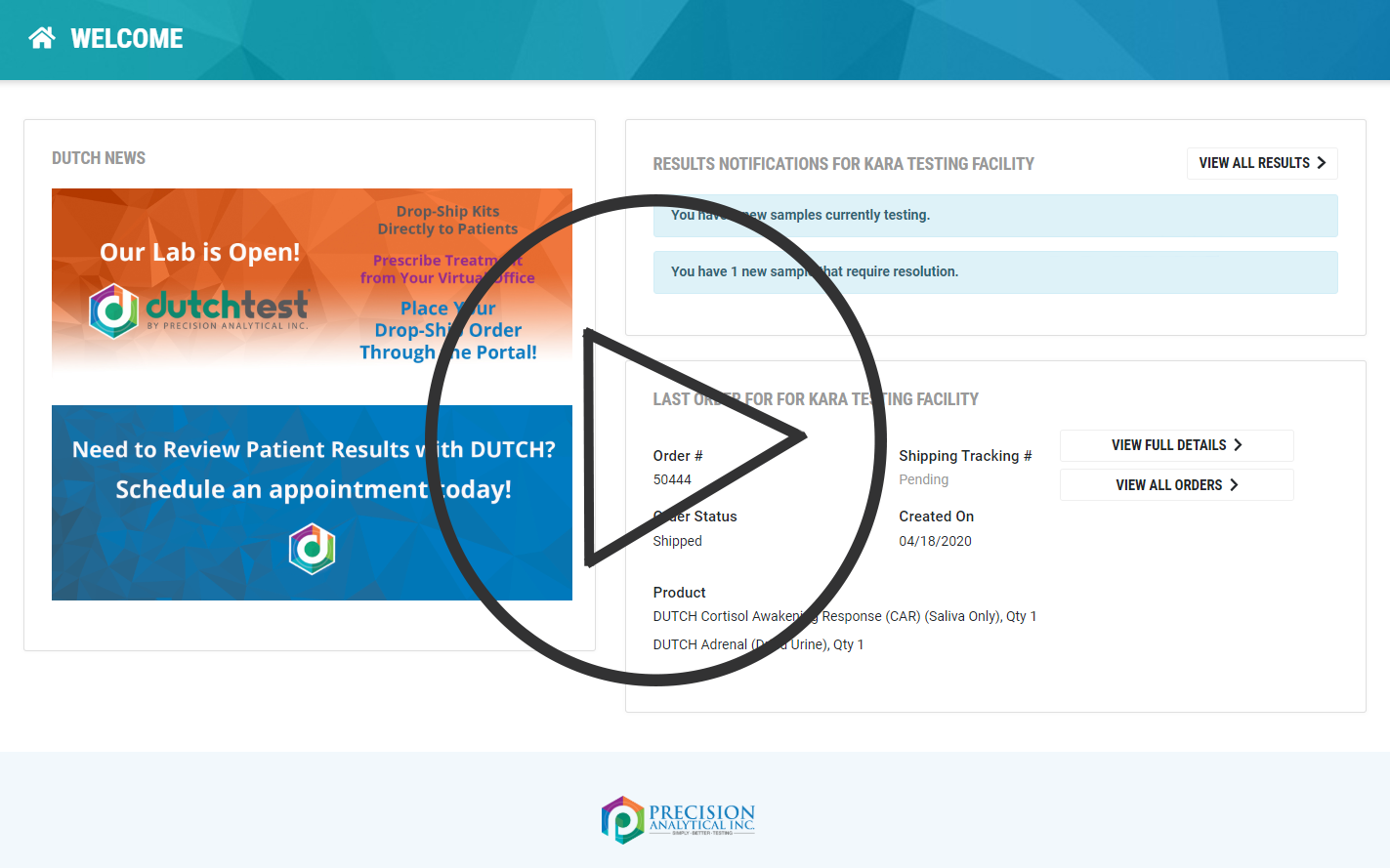The height and width of the screenshot is (868, 1390).
Task: Open the 'require resolution' notification banner
Action: [995, 271]
